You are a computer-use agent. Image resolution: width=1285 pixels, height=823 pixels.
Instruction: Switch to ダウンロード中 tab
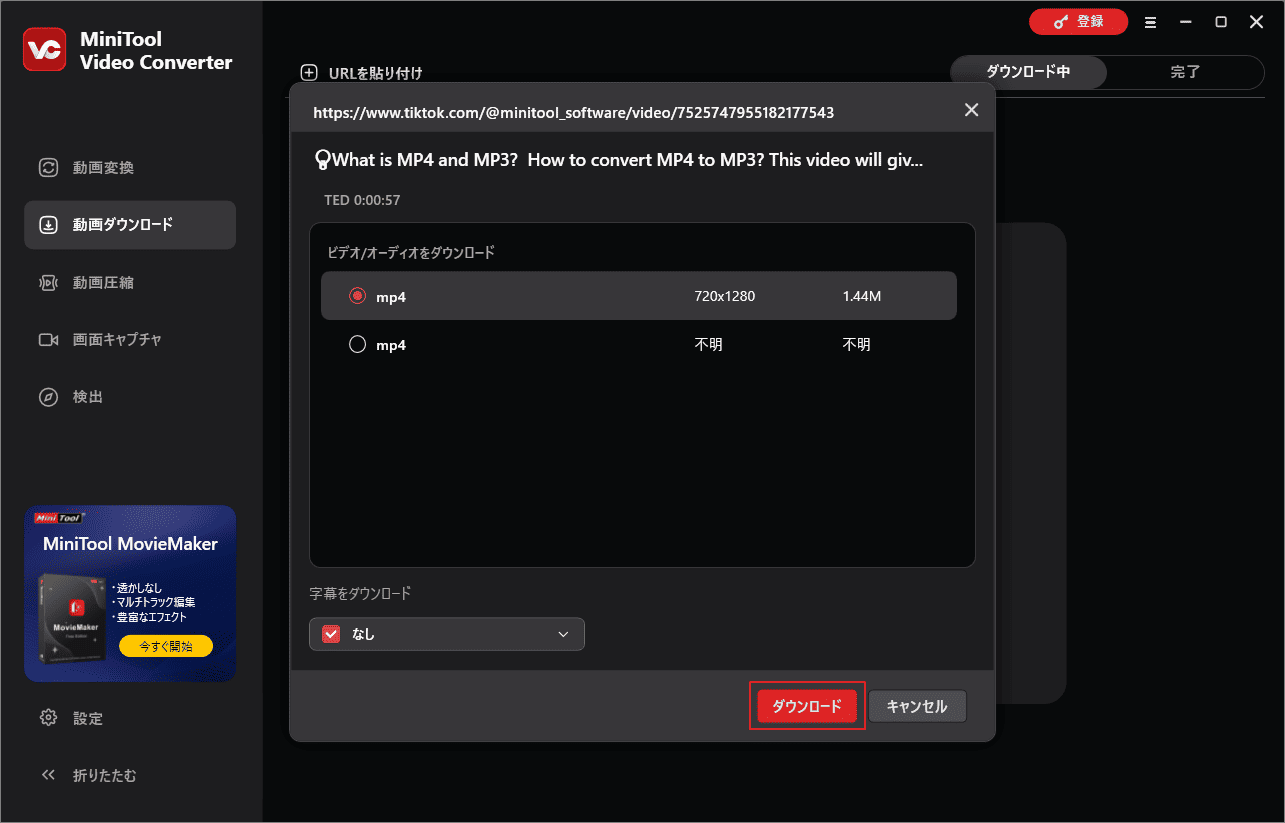pos(1028,72)
